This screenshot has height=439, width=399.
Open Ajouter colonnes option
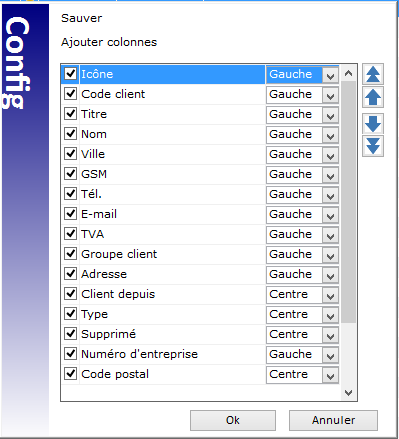tap(109, 42)
